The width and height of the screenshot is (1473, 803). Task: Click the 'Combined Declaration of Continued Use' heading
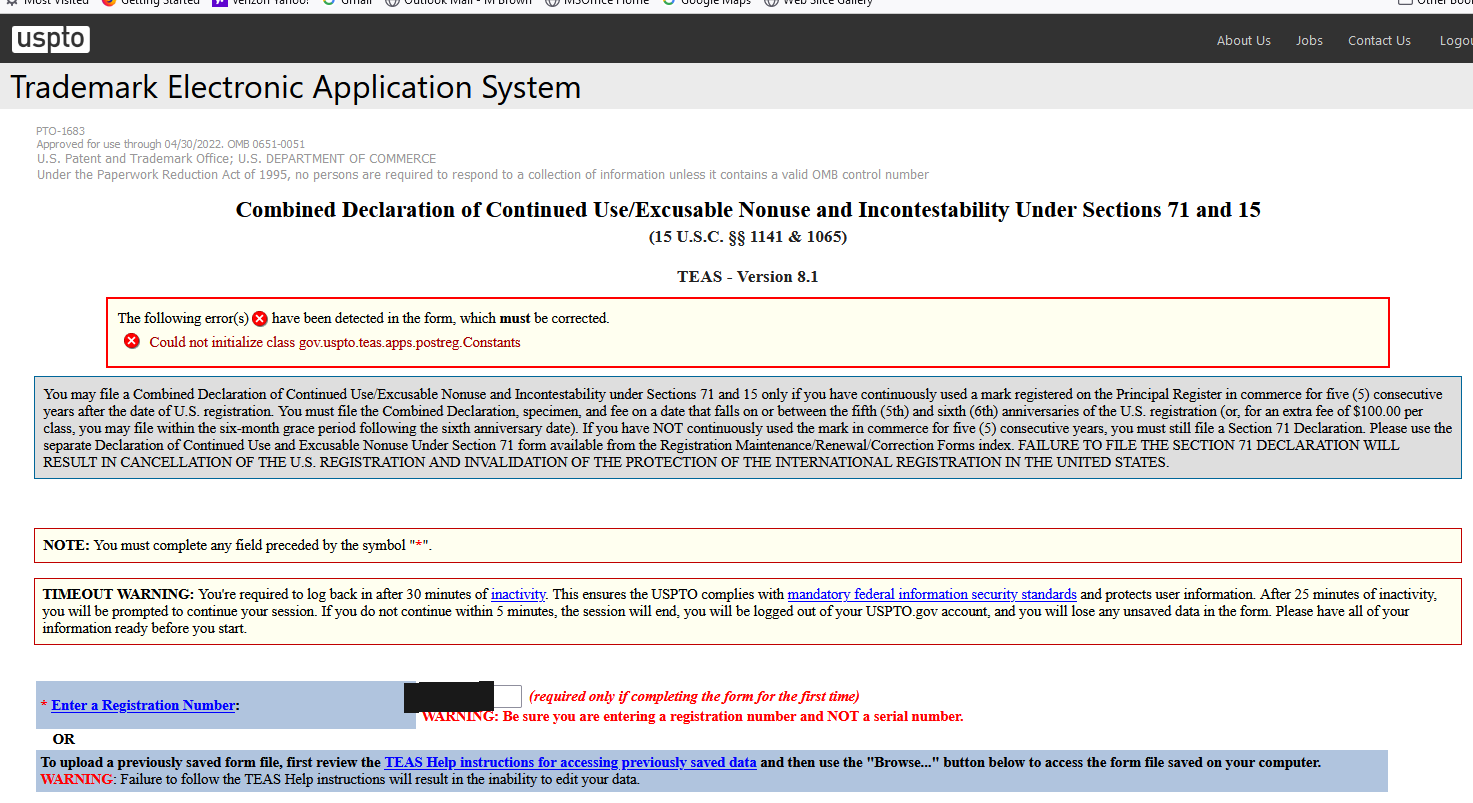[x=748, y=210]
